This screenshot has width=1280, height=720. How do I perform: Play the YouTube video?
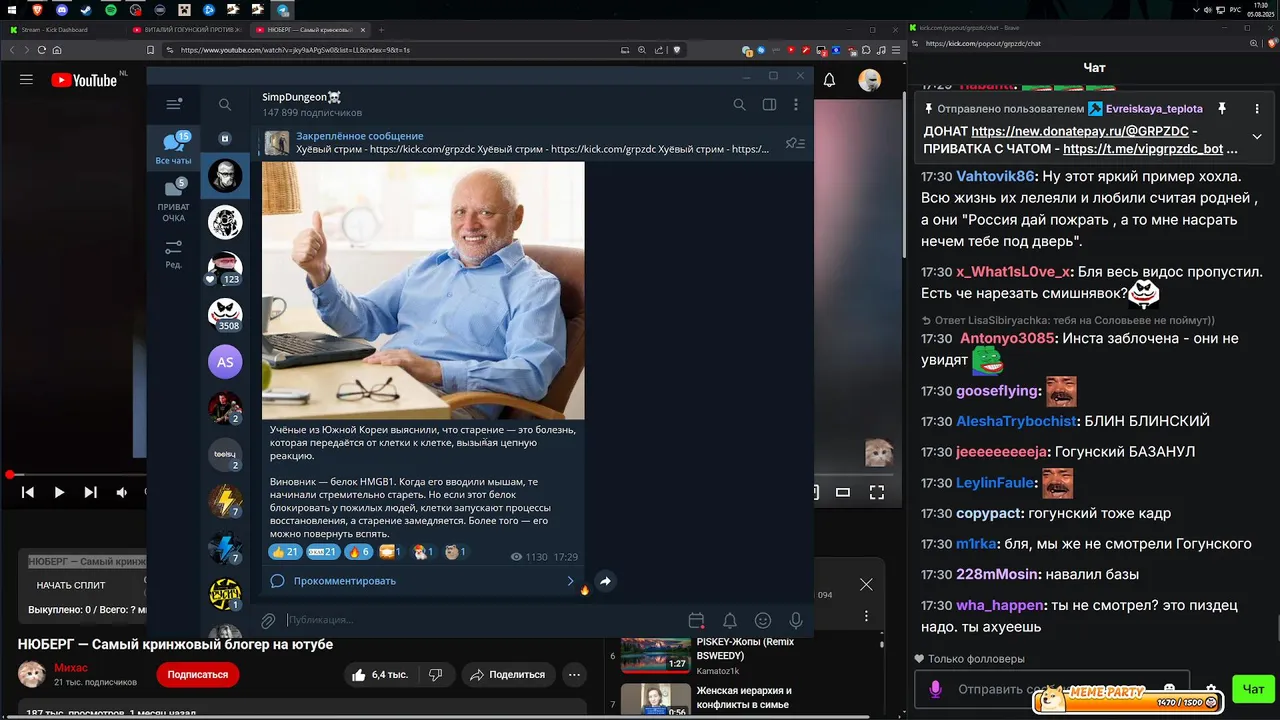click(59, 492)
